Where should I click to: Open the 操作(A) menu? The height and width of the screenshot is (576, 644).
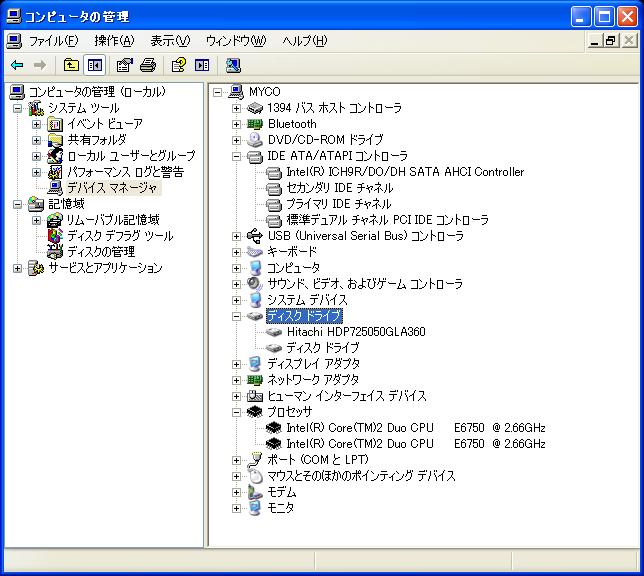click(x=114, y=41)
